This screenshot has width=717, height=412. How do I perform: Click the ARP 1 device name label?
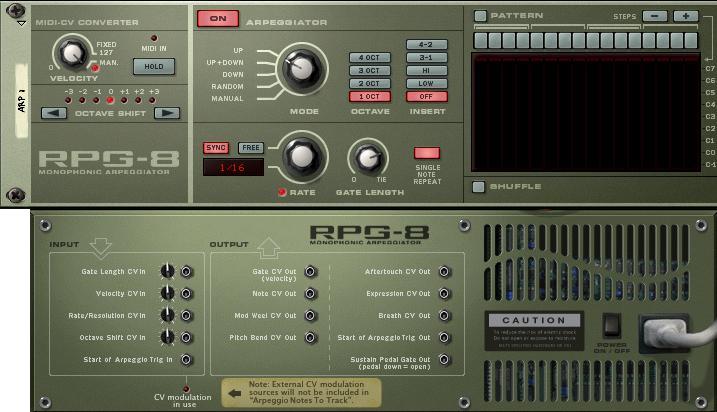[x=21, y=101]
